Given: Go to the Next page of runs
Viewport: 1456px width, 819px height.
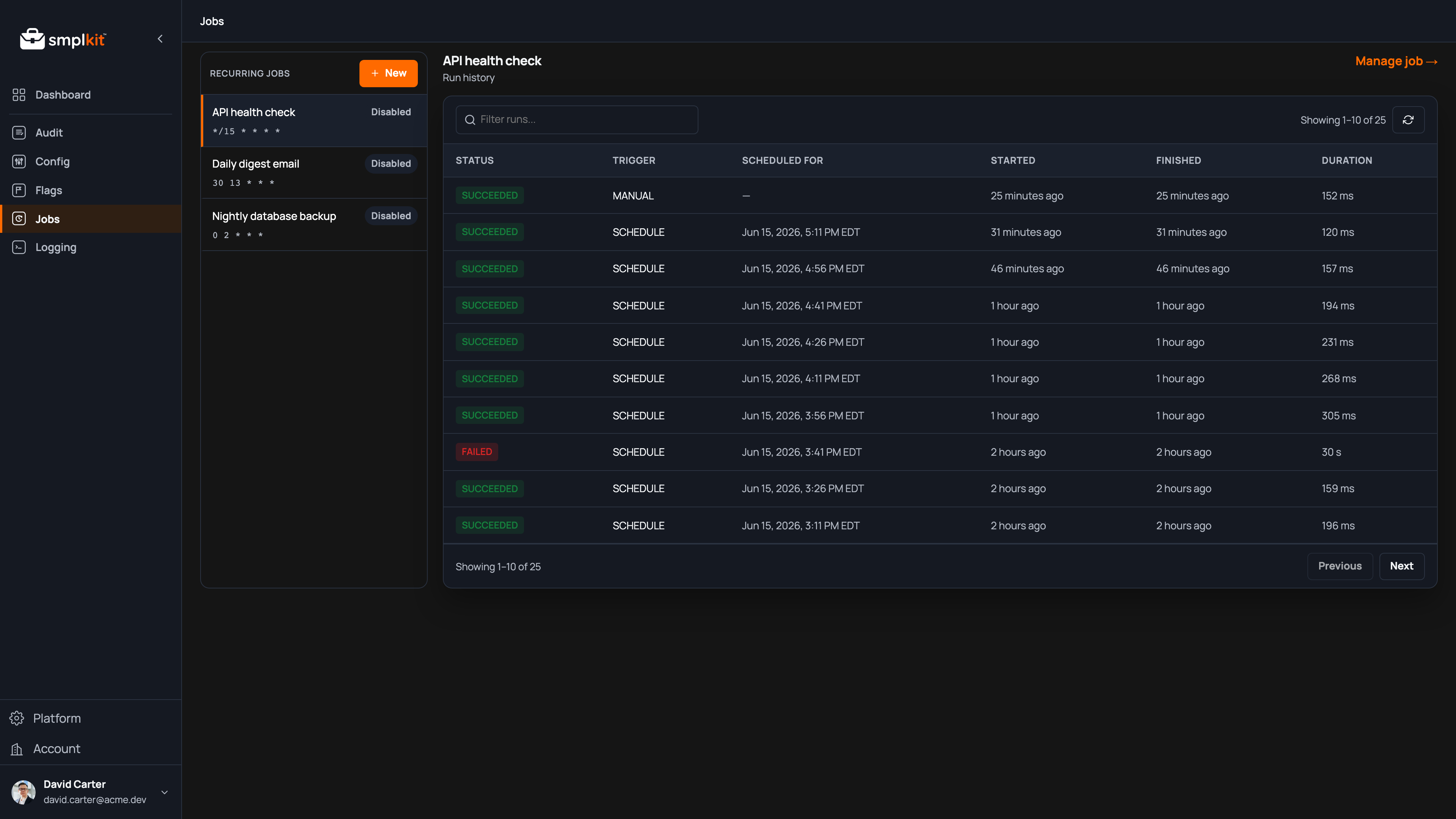Looking at the screenshot, I should point(1401,566).
